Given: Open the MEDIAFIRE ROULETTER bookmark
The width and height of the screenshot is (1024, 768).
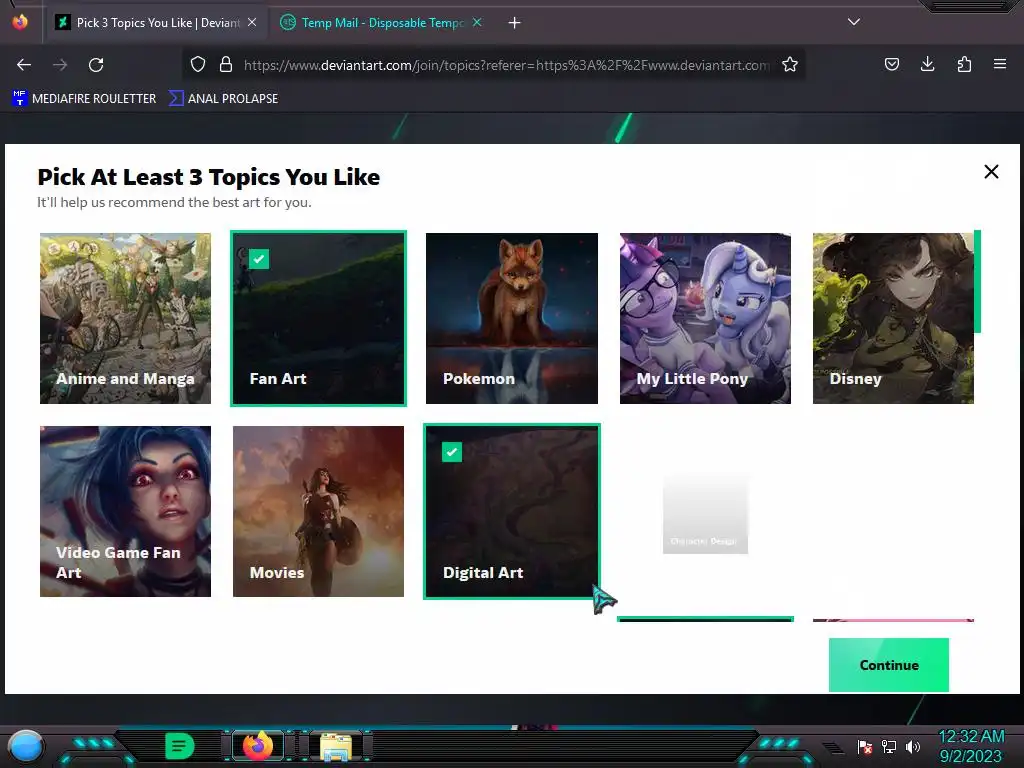Looking at the screenshot, I should point(84,99).
